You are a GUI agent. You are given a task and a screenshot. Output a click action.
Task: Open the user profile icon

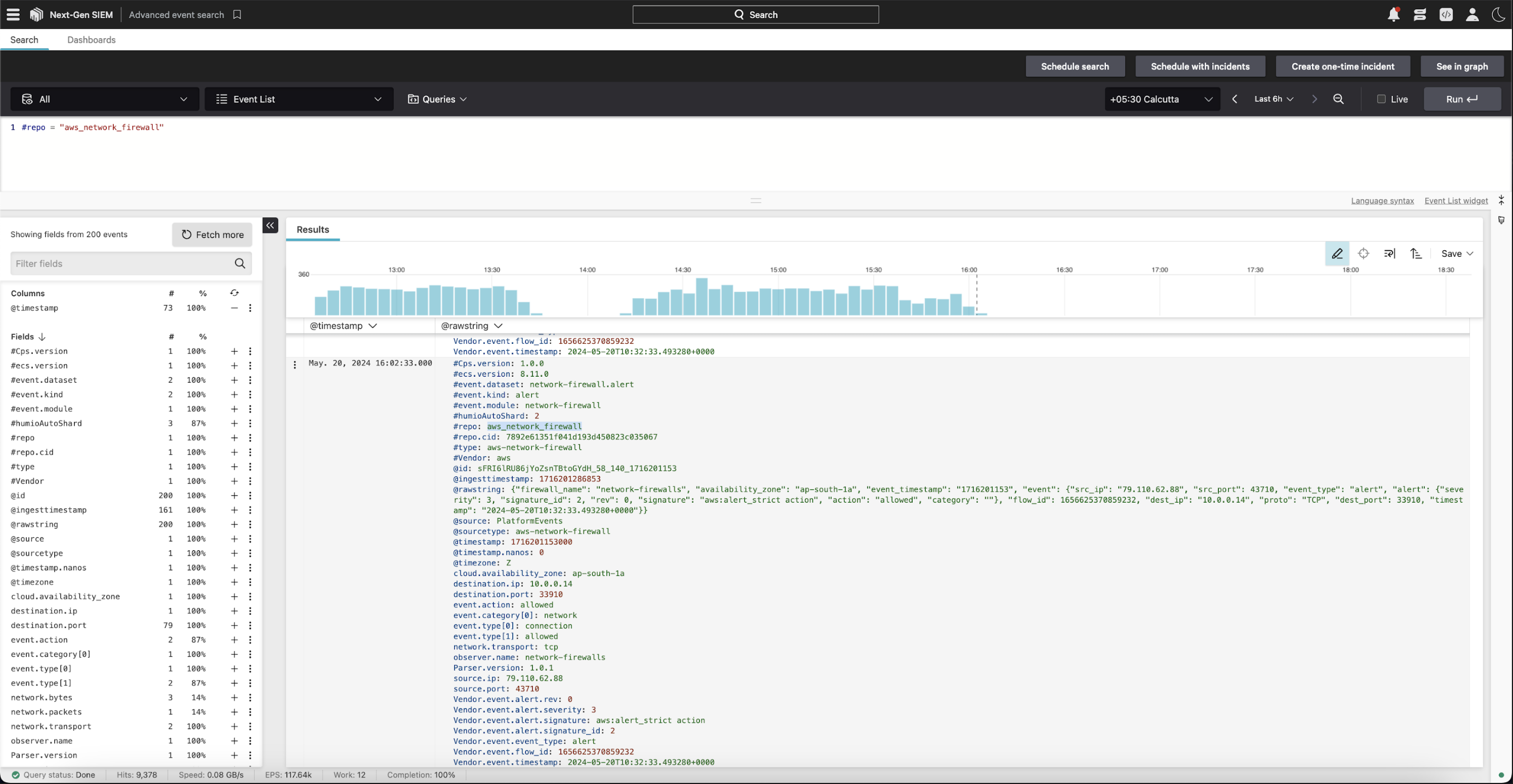[x=1472, y=15]
